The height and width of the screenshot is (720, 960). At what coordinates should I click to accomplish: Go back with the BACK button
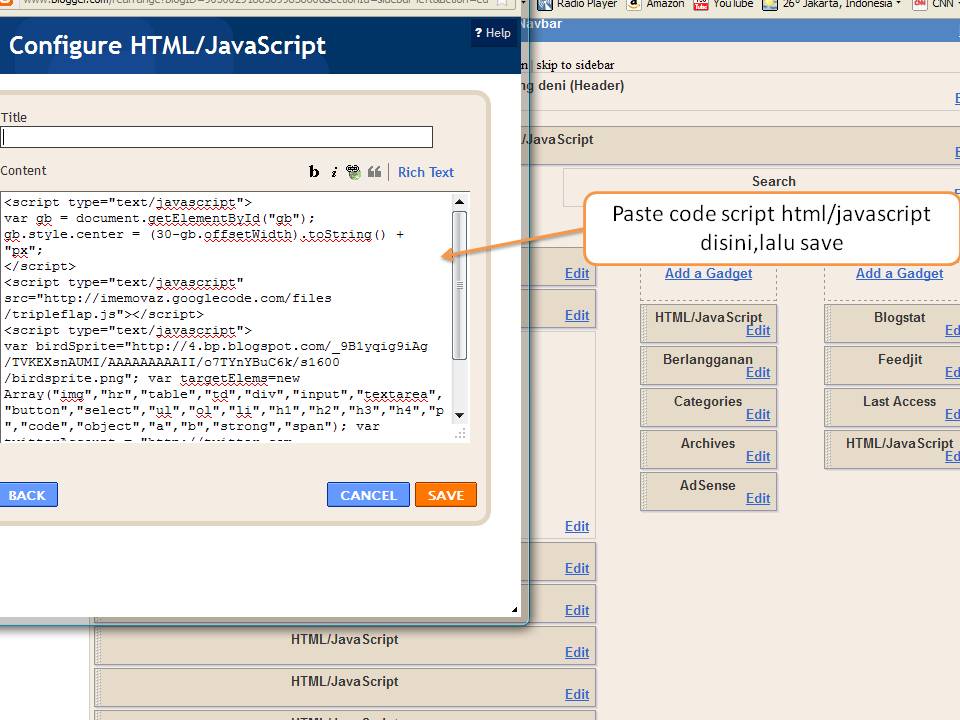tap(27, 495)
